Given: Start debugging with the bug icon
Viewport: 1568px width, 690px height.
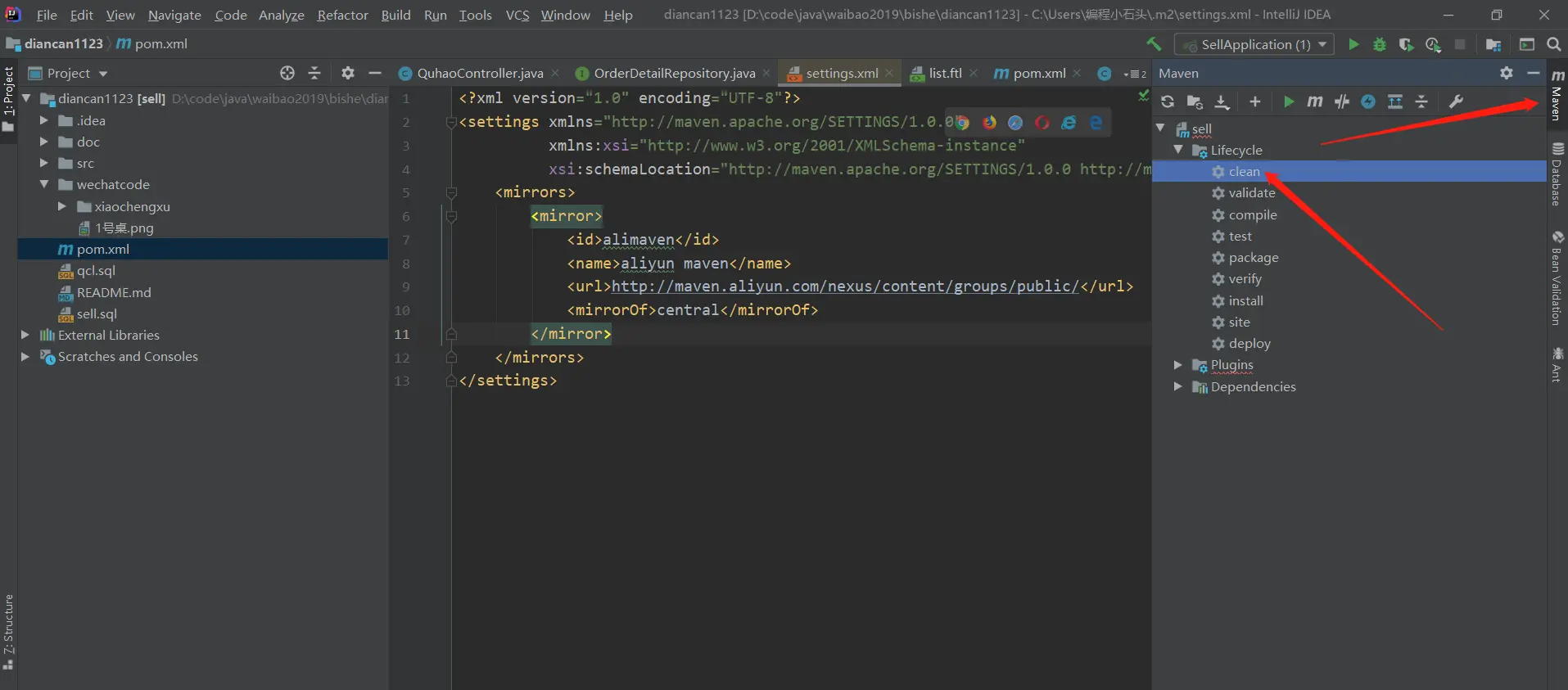Looking at the screenshot, I should click(1380, 44).
